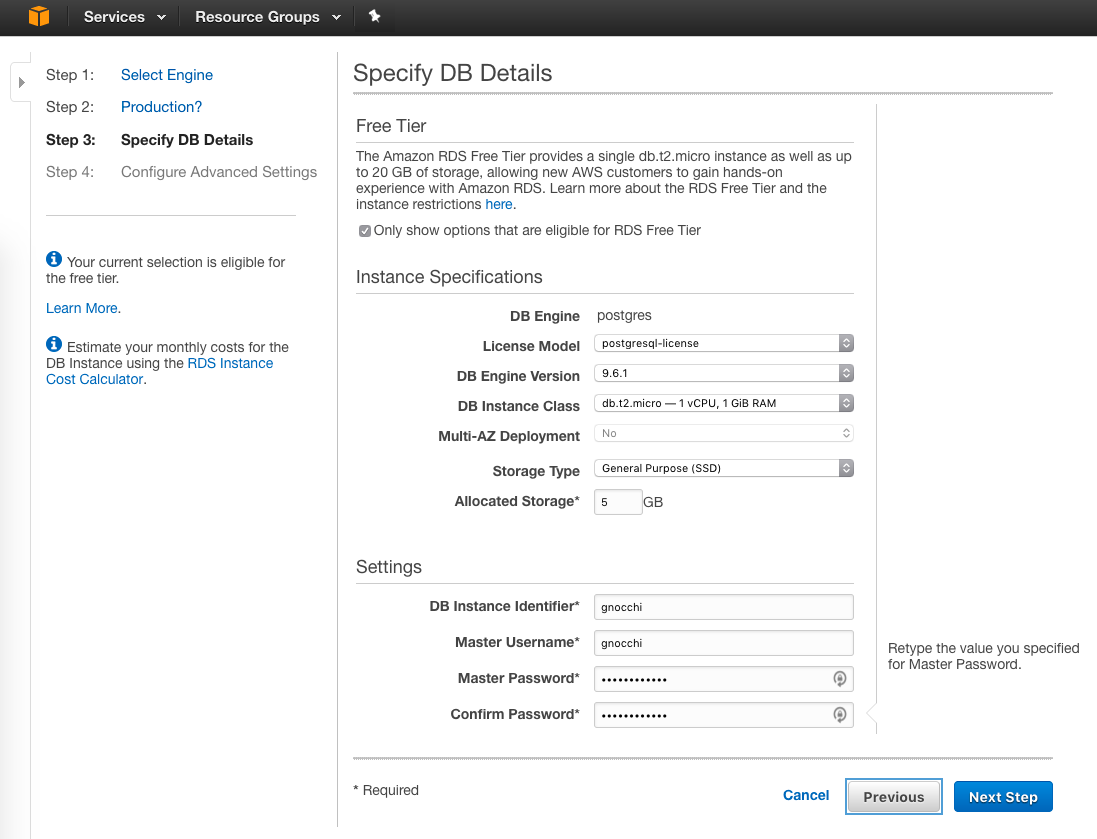Open the License Model dropdown
Screen dimensions: 1097x839
(x=723, y=343)
